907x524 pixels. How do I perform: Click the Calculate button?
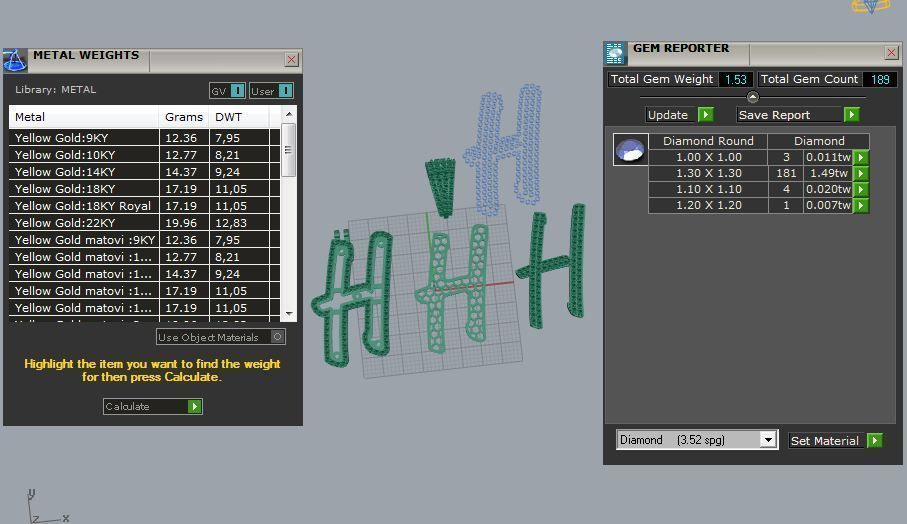[153, 407]
